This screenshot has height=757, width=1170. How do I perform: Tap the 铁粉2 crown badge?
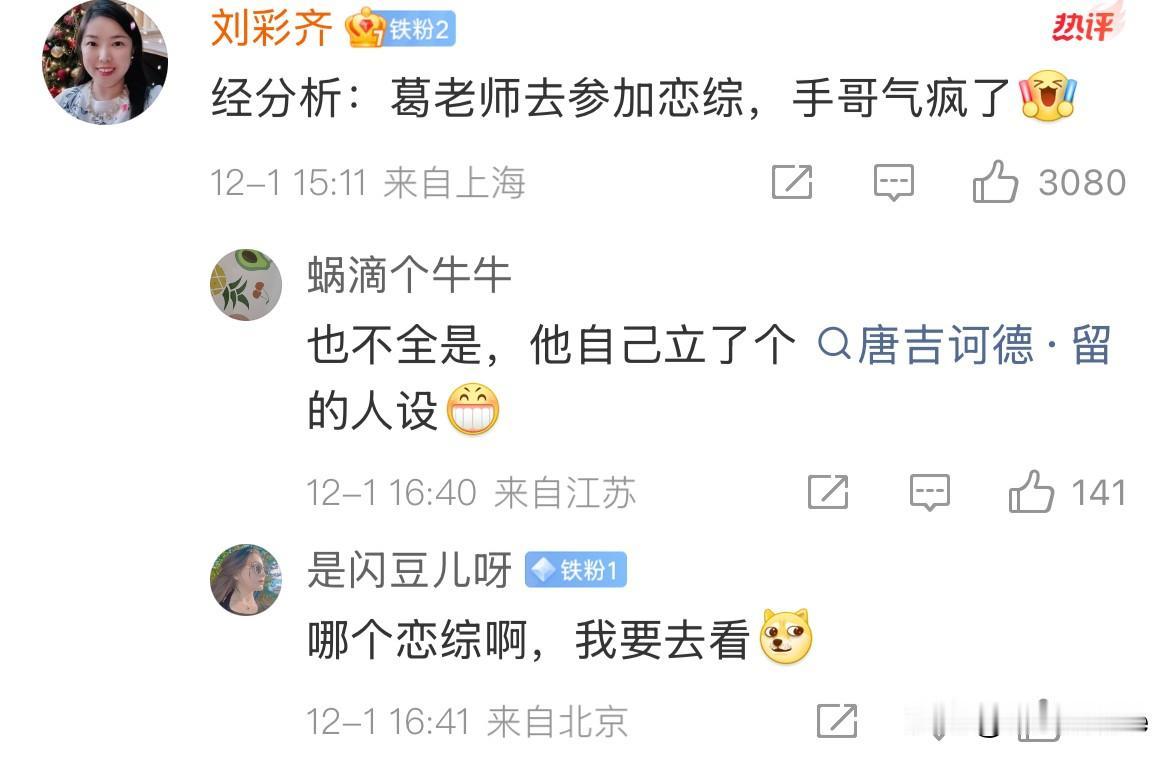[x=400, y=29]
